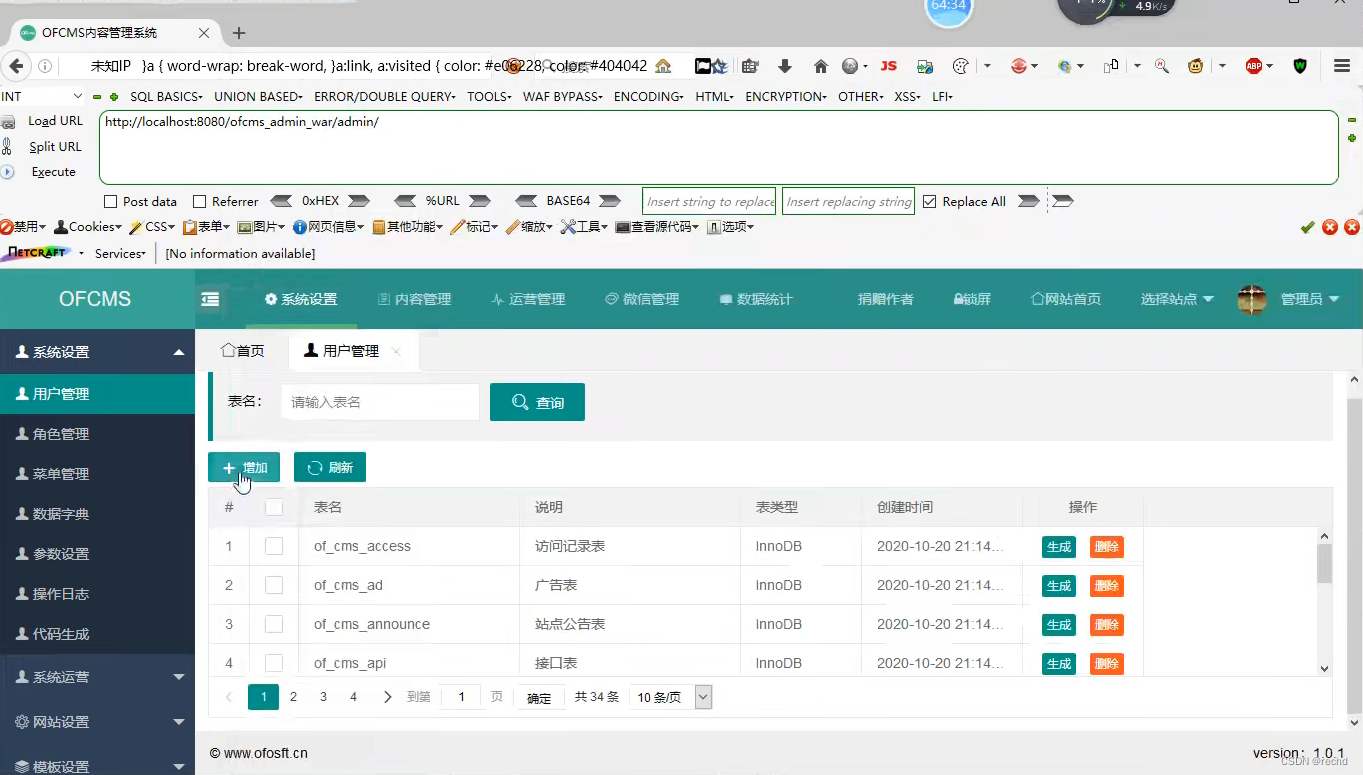Close the 用户管理 tab via its x
This screenshot has height=775, width=1363.
pyautogui.click(x=396, y=351)
